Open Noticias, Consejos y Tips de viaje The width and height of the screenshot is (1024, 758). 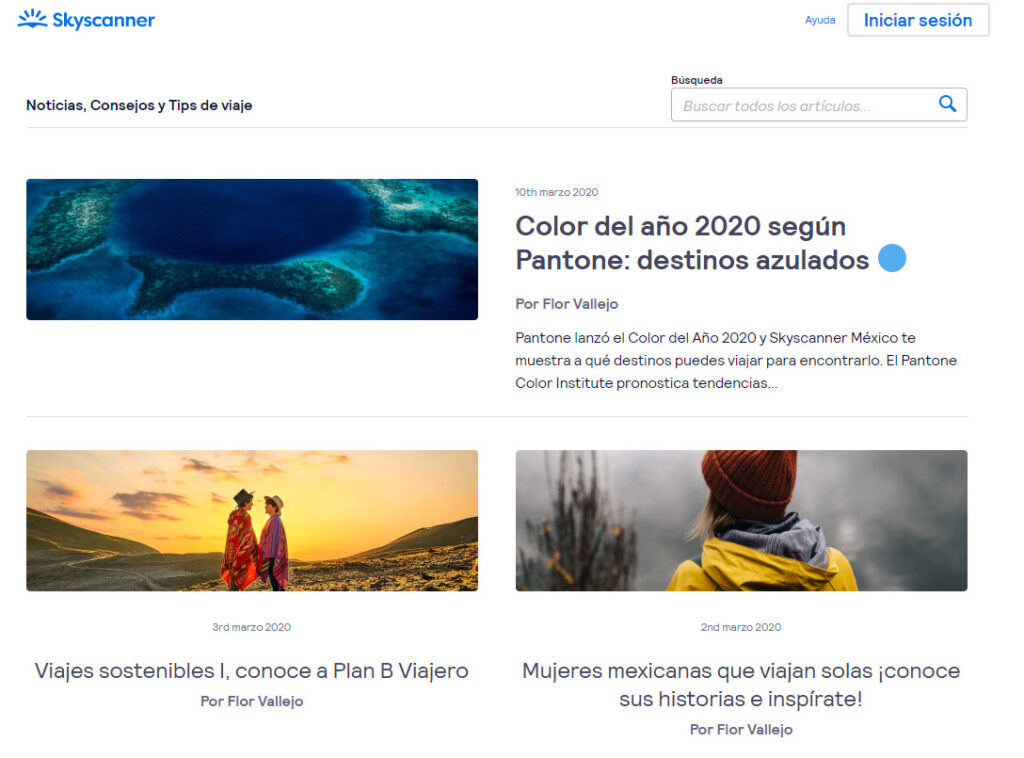(139, 105)
